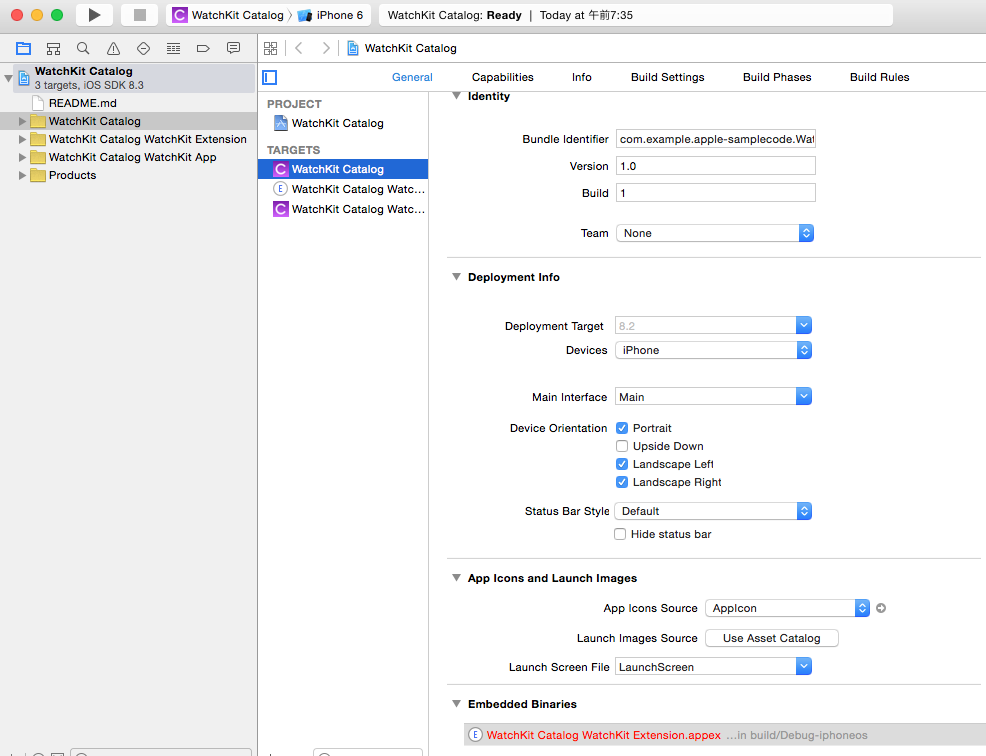Switch to the Build Rules tab
The image size is (986, 756).
879,77
